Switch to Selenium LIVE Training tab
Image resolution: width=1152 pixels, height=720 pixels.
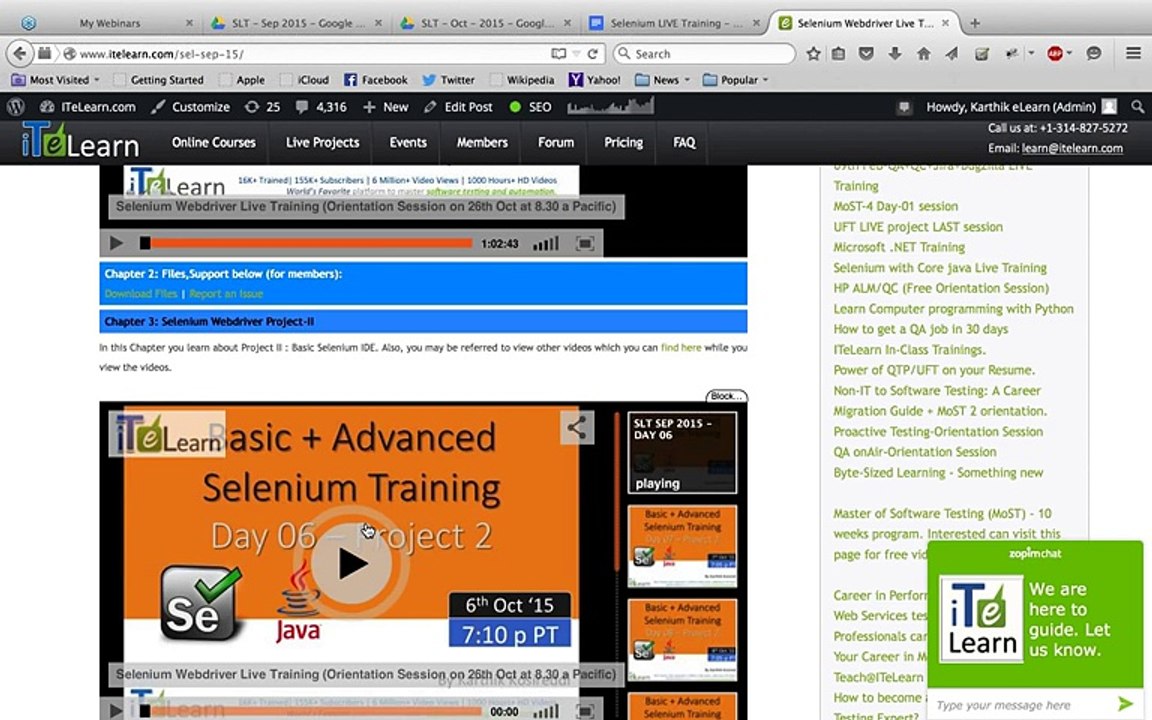point(675,23)
